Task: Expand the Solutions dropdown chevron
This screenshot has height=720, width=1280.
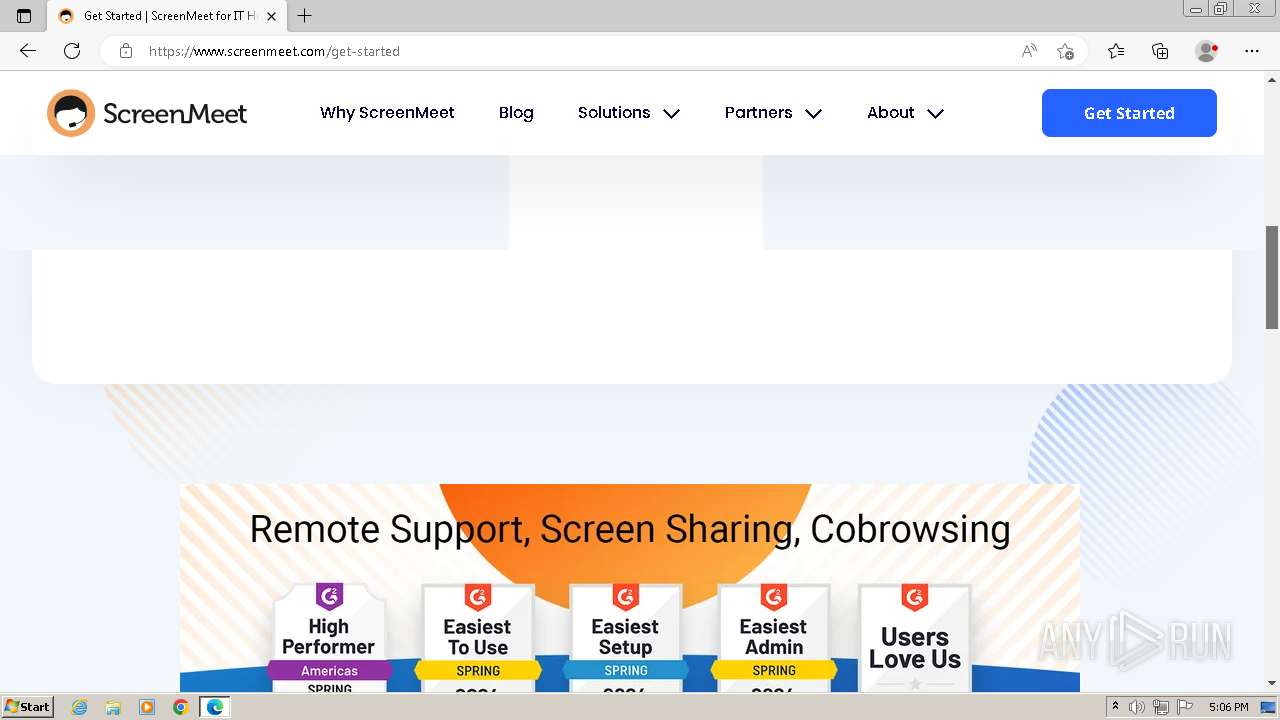Action: [x=672, y=114]
